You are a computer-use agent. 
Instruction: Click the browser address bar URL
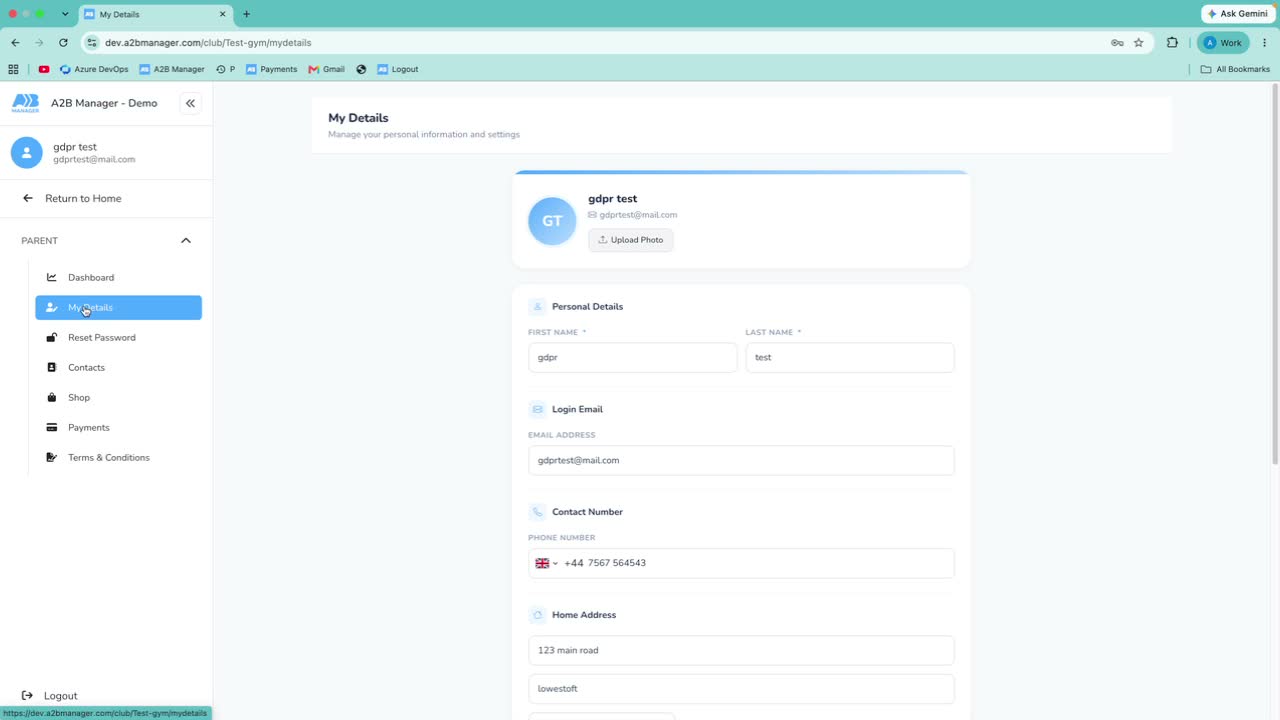[208, 43]
